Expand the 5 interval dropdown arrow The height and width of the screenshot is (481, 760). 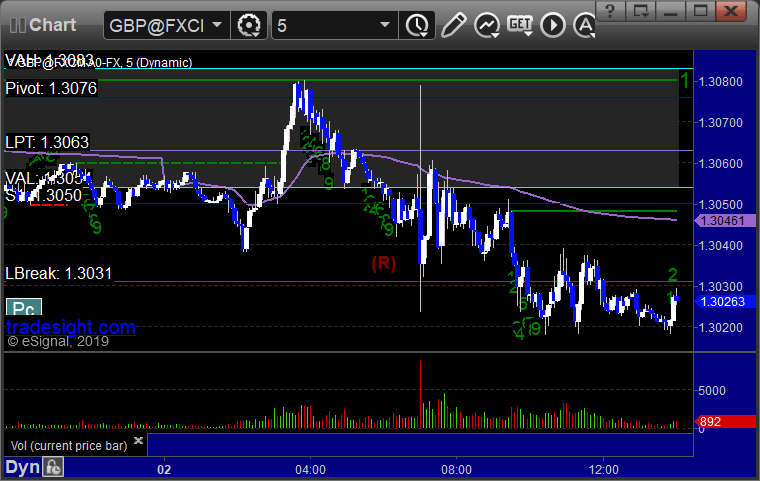click(x=385, y=25)
